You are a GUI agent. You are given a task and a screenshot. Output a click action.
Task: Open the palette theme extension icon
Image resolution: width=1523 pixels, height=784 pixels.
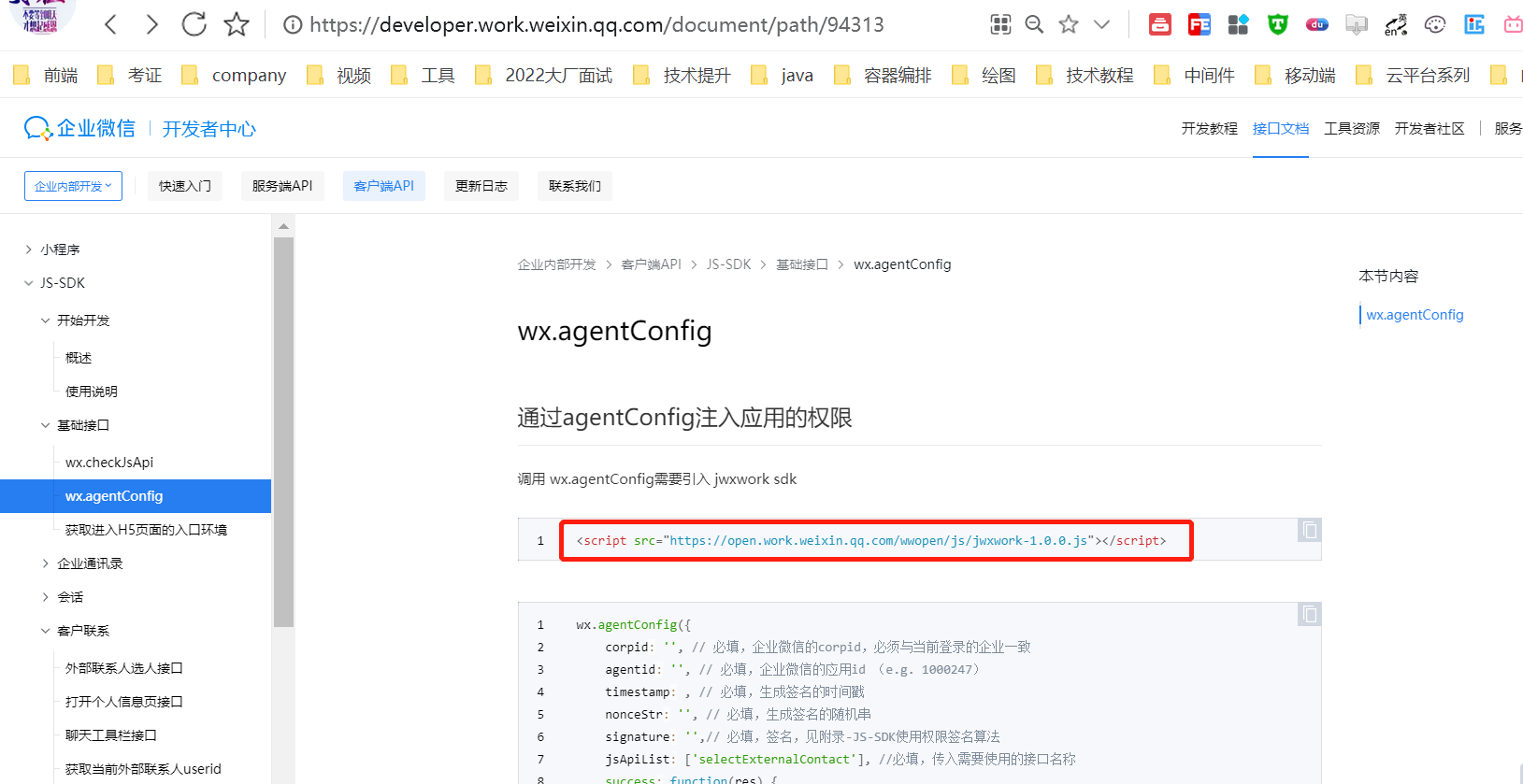1435,25
